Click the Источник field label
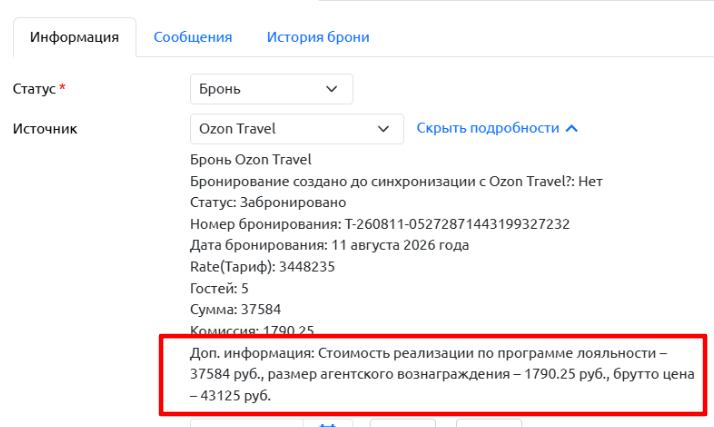 coord(45,129)
